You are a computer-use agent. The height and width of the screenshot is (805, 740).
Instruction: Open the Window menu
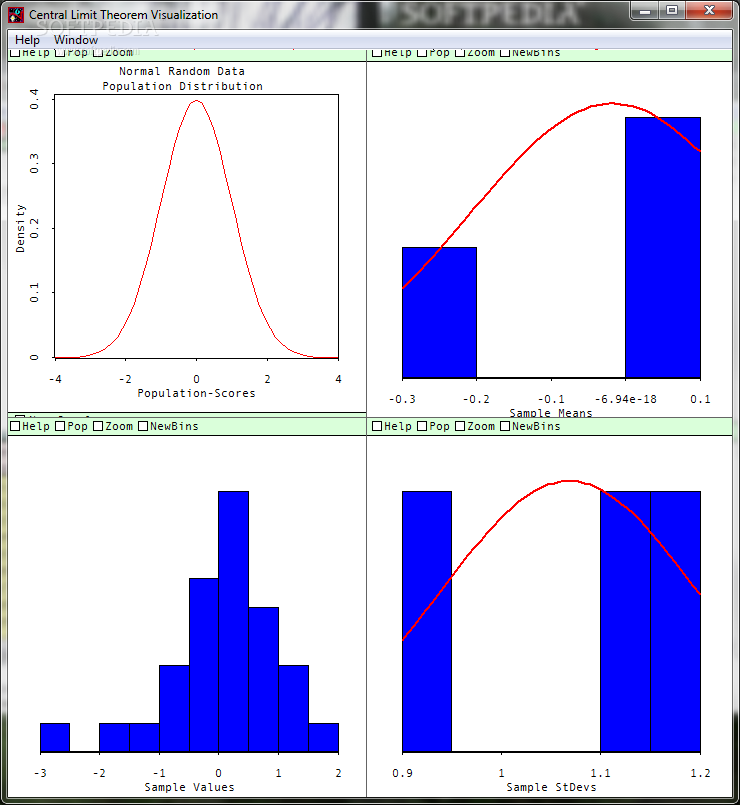(75, 40)
